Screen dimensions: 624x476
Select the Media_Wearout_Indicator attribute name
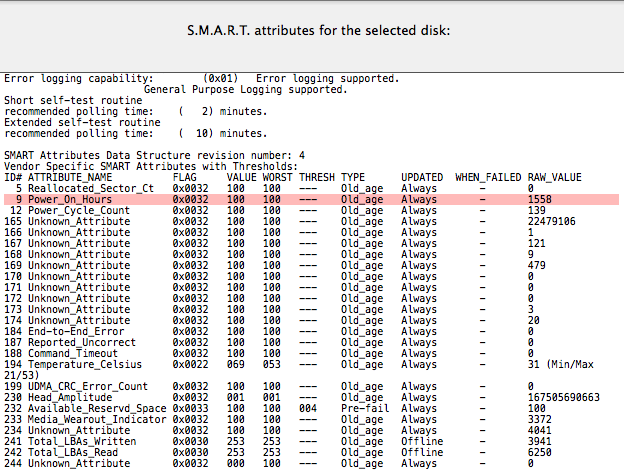pyautogui.click(x=97, y=419)
